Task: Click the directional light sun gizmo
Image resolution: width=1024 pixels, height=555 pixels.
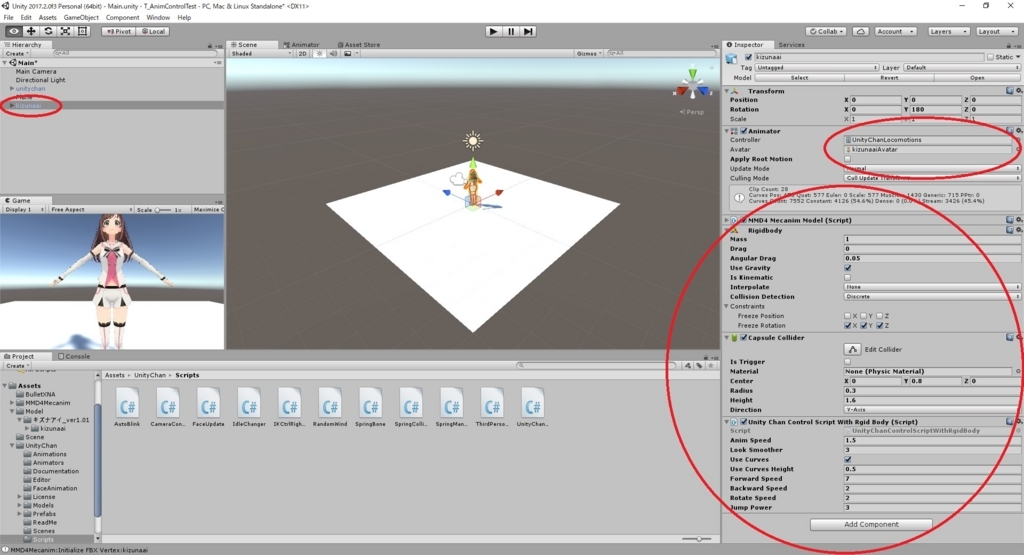Action: (473, 140)
